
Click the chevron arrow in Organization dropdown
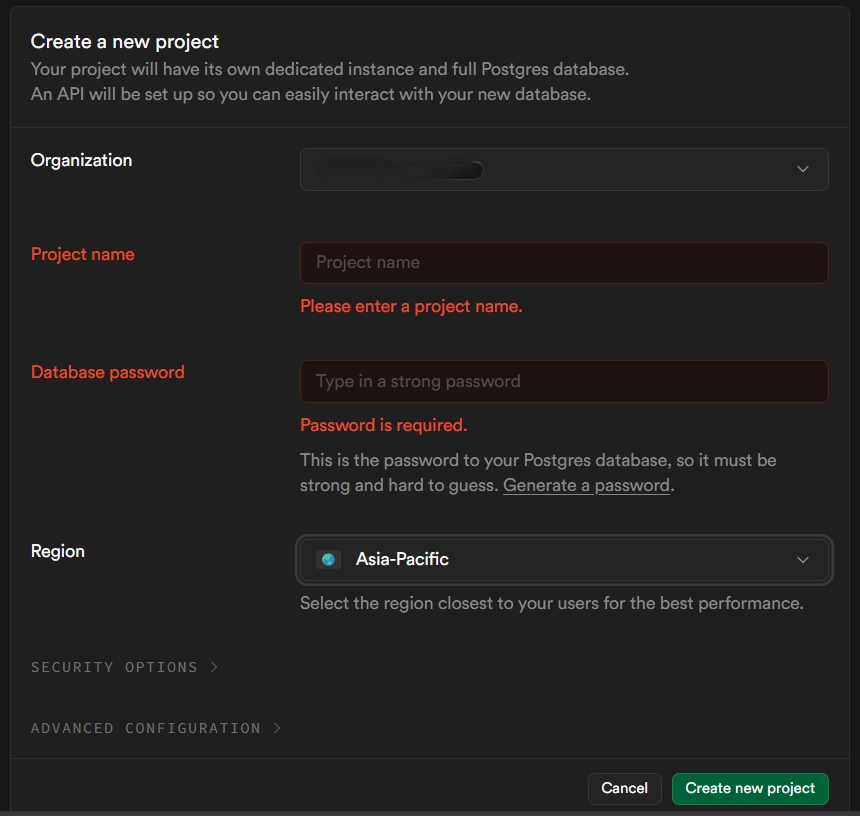pyautogui.click(x=802, y=169)
